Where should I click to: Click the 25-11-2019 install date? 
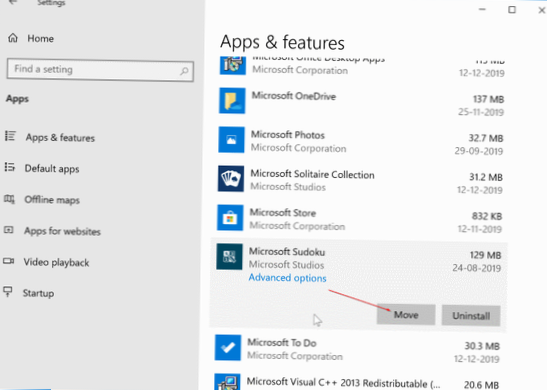tap(481, 112)
